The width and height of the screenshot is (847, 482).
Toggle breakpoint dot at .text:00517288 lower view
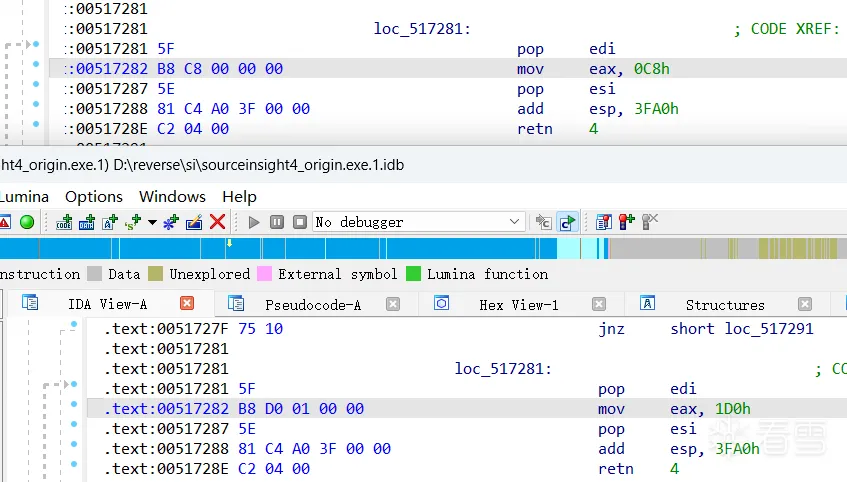pos(74,444)
